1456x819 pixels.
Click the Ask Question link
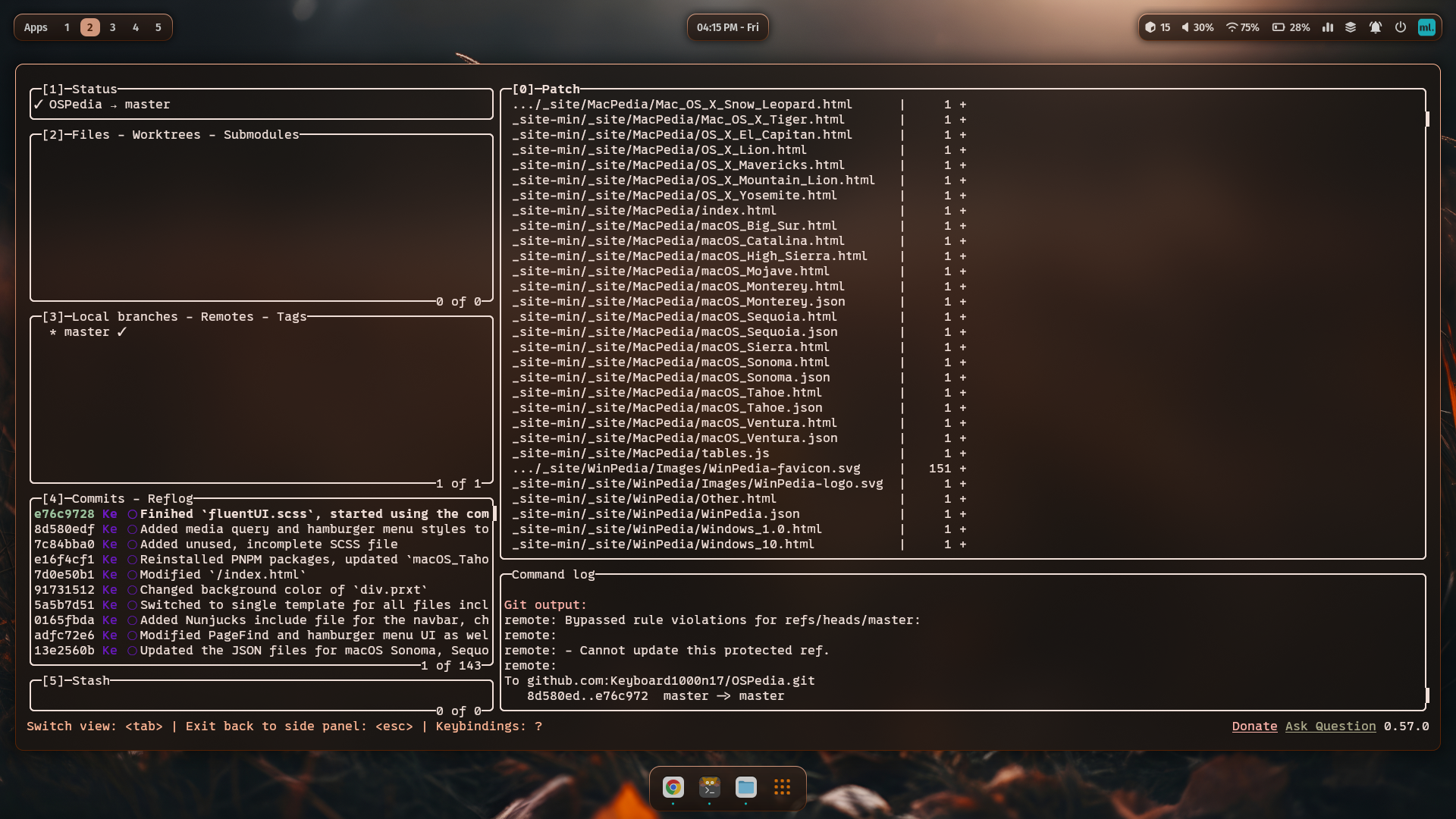tap(1330, 726)
